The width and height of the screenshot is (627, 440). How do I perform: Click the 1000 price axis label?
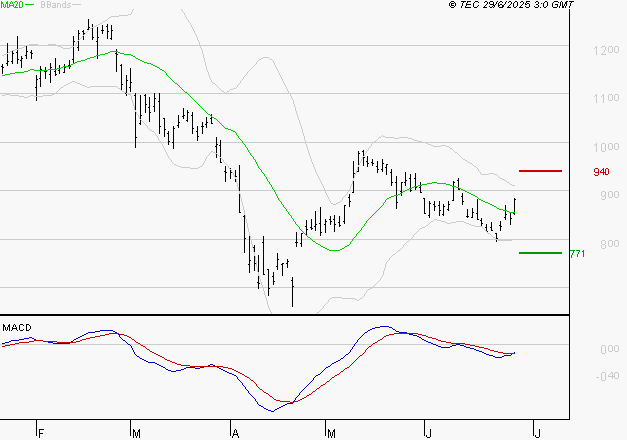coord(606,147)
